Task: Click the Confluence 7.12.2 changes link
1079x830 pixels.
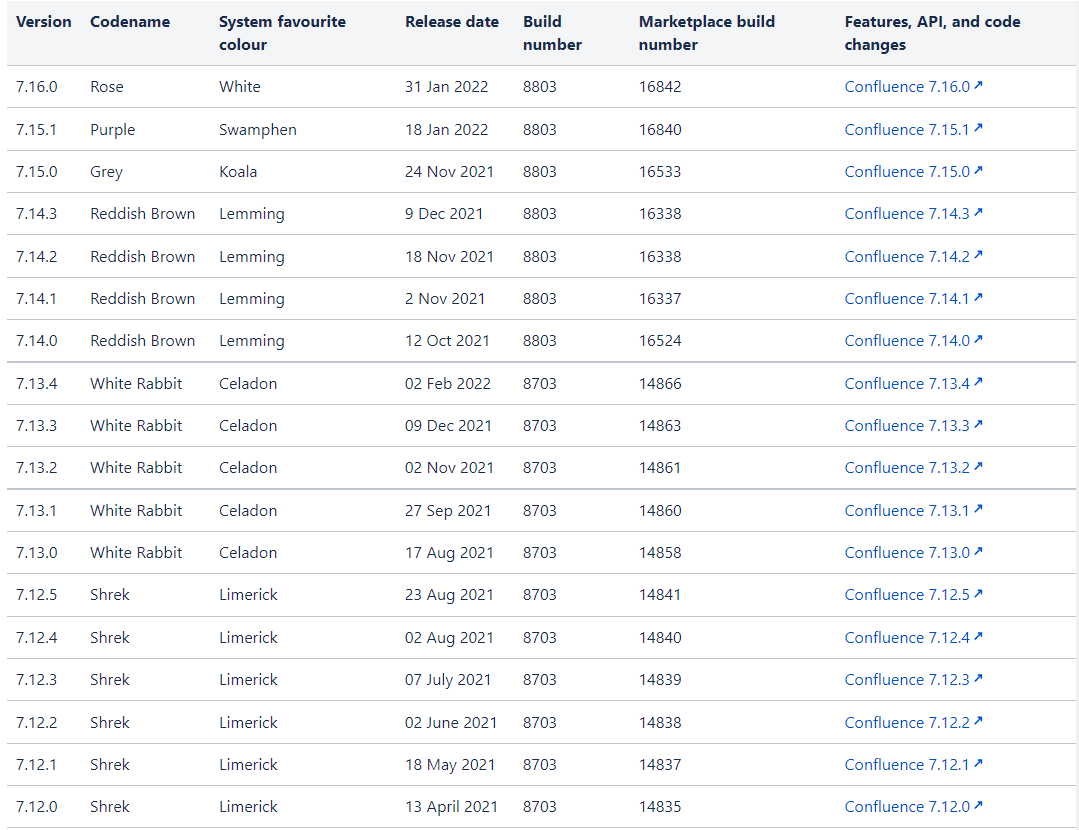Action: [x=906, y=722]
